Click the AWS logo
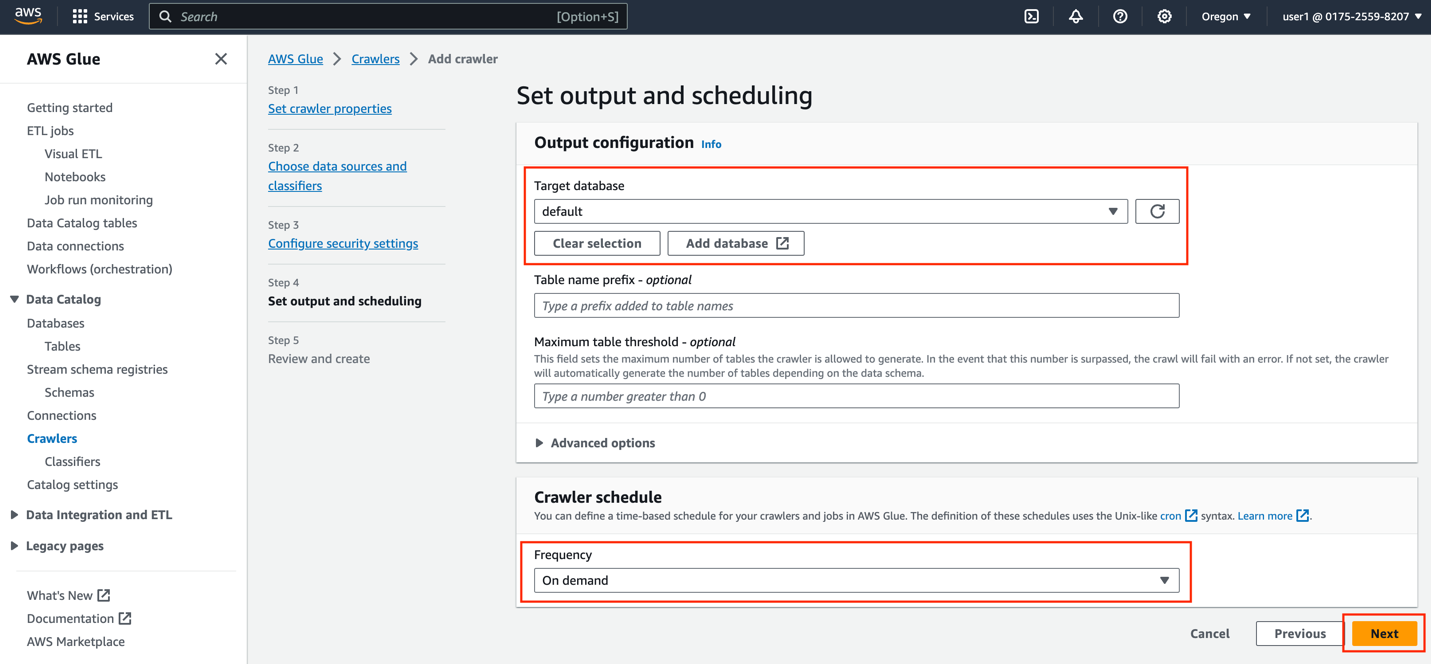 27,15
